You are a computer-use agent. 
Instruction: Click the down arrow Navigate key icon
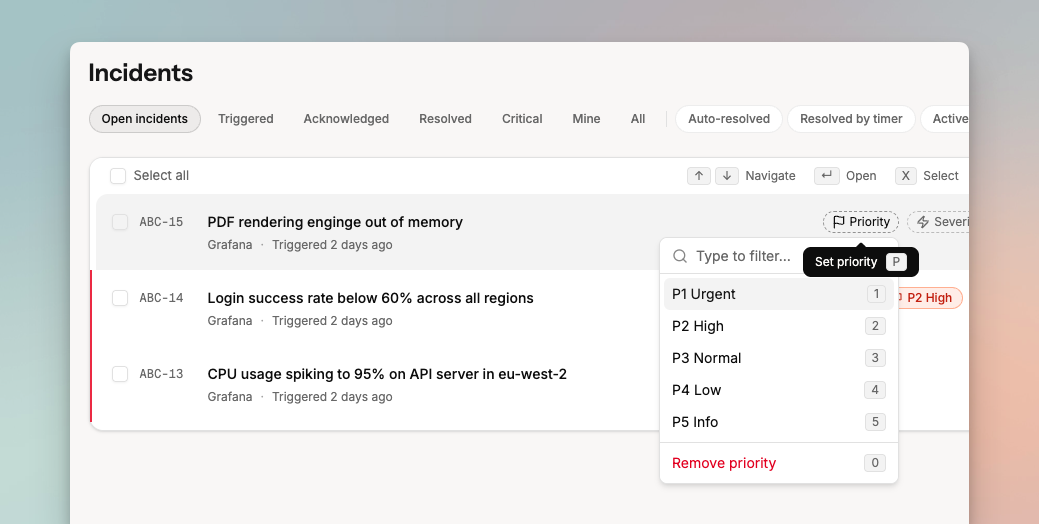click(727, 176)
